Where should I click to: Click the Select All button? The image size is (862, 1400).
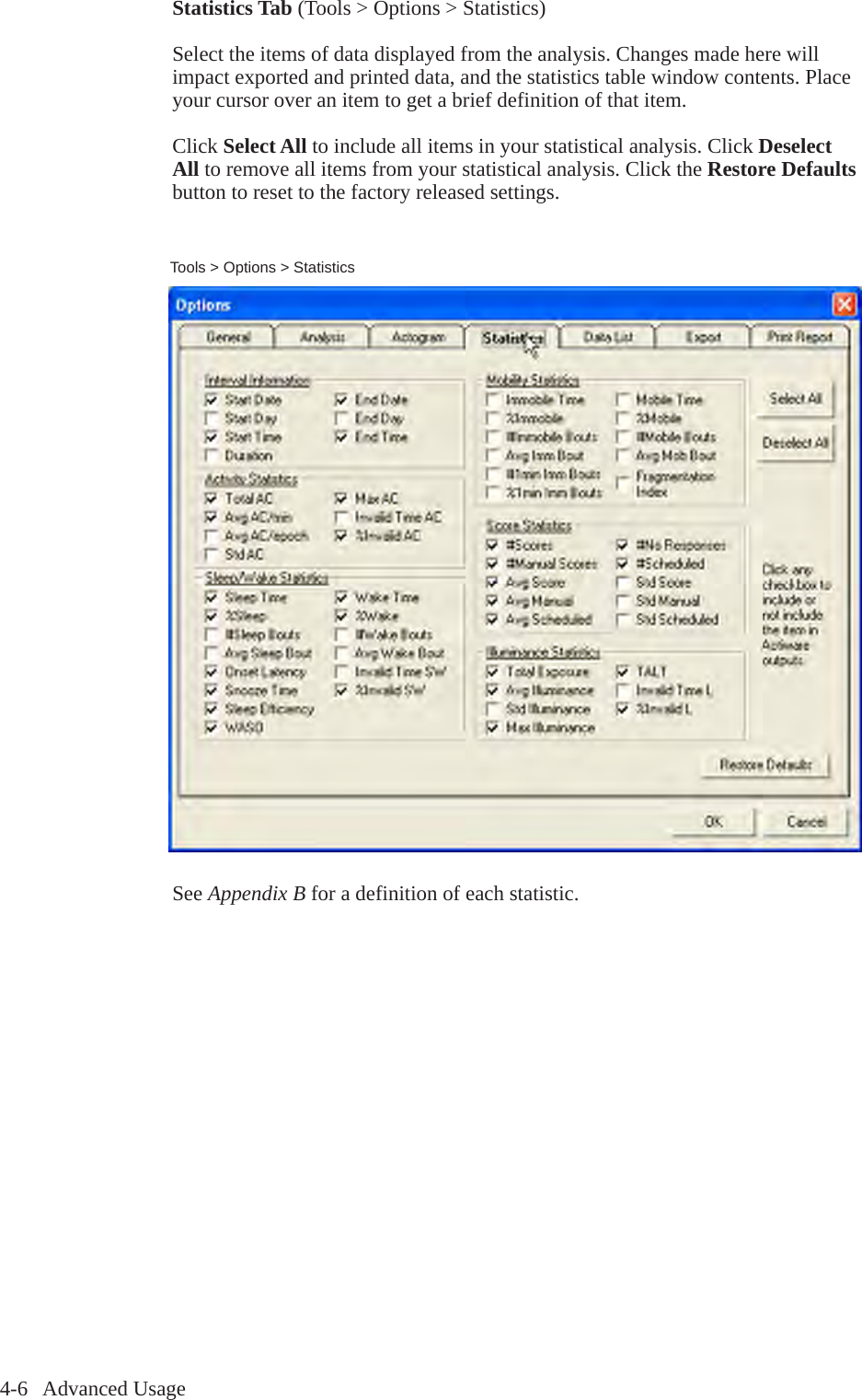pyautogui.click(x=794, y=399)
